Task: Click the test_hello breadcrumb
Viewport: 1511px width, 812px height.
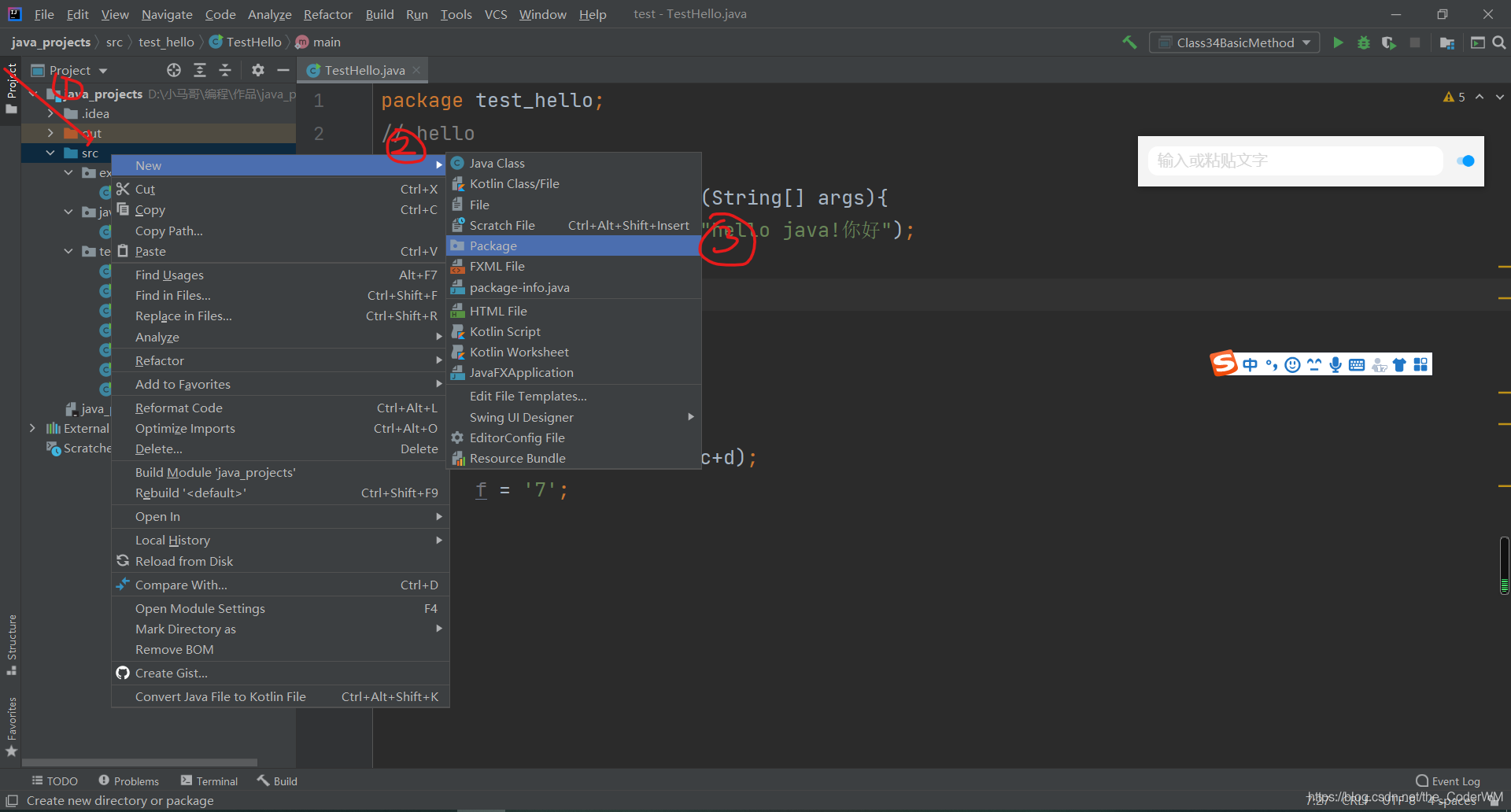Action: coord(166,42)
